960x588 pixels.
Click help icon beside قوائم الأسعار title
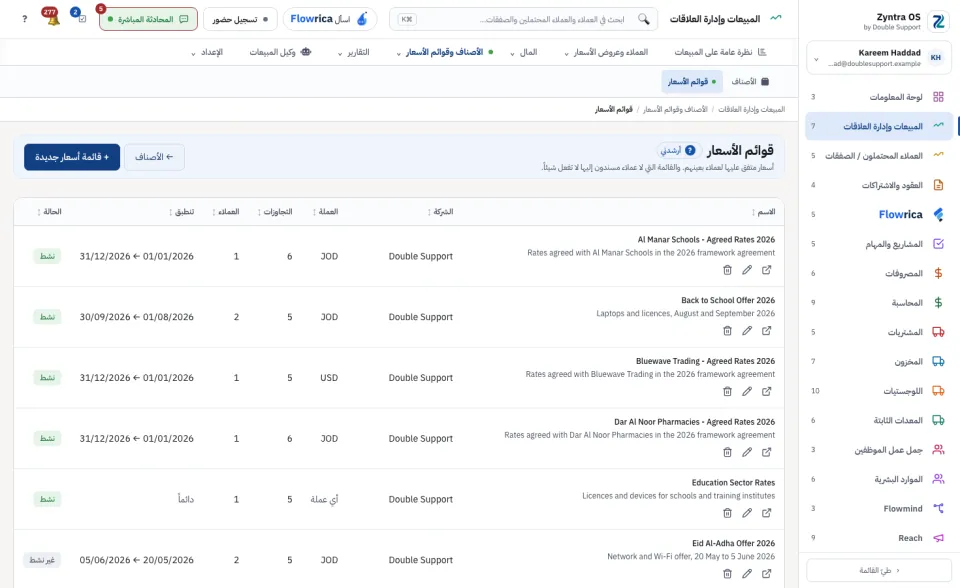pos(690,150)
